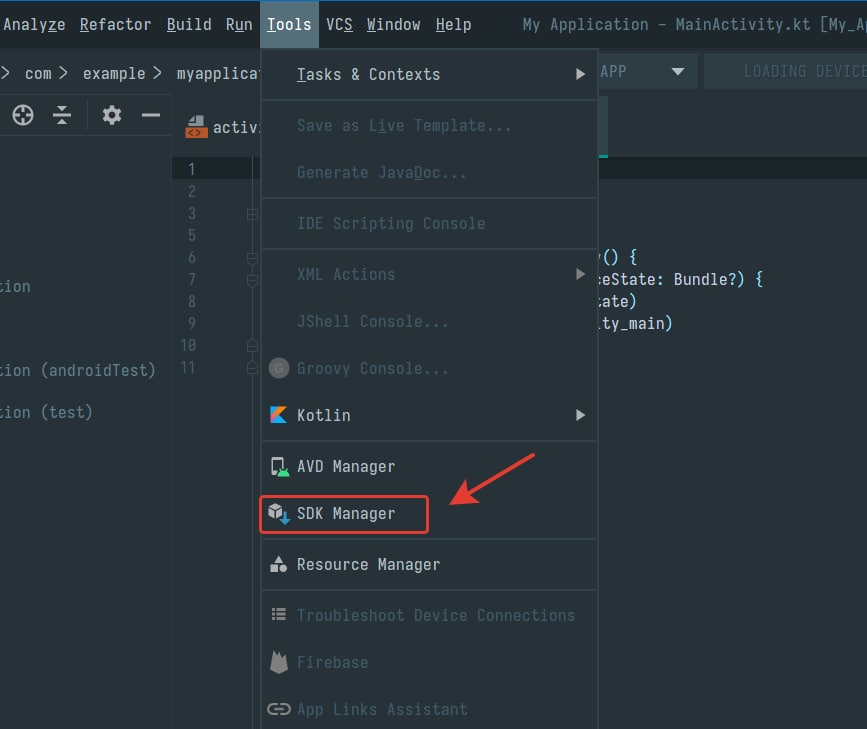The width and height of the screenshot is (867, 729).
Task: Click the AVD Manager device icon
Action: (x=279, y=467)
